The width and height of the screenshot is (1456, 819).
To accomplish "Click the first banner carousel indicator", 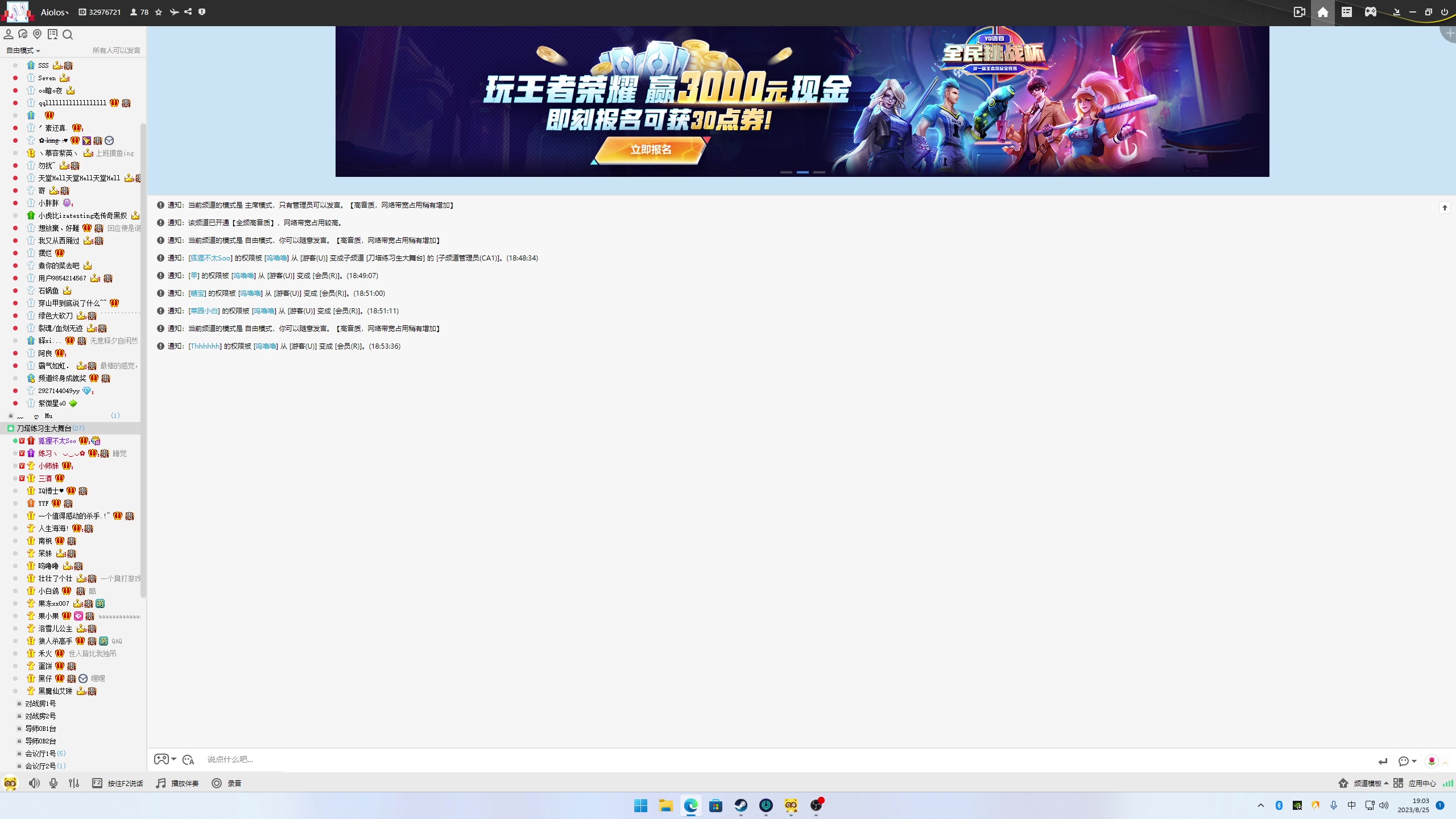I will coord(786,172).
